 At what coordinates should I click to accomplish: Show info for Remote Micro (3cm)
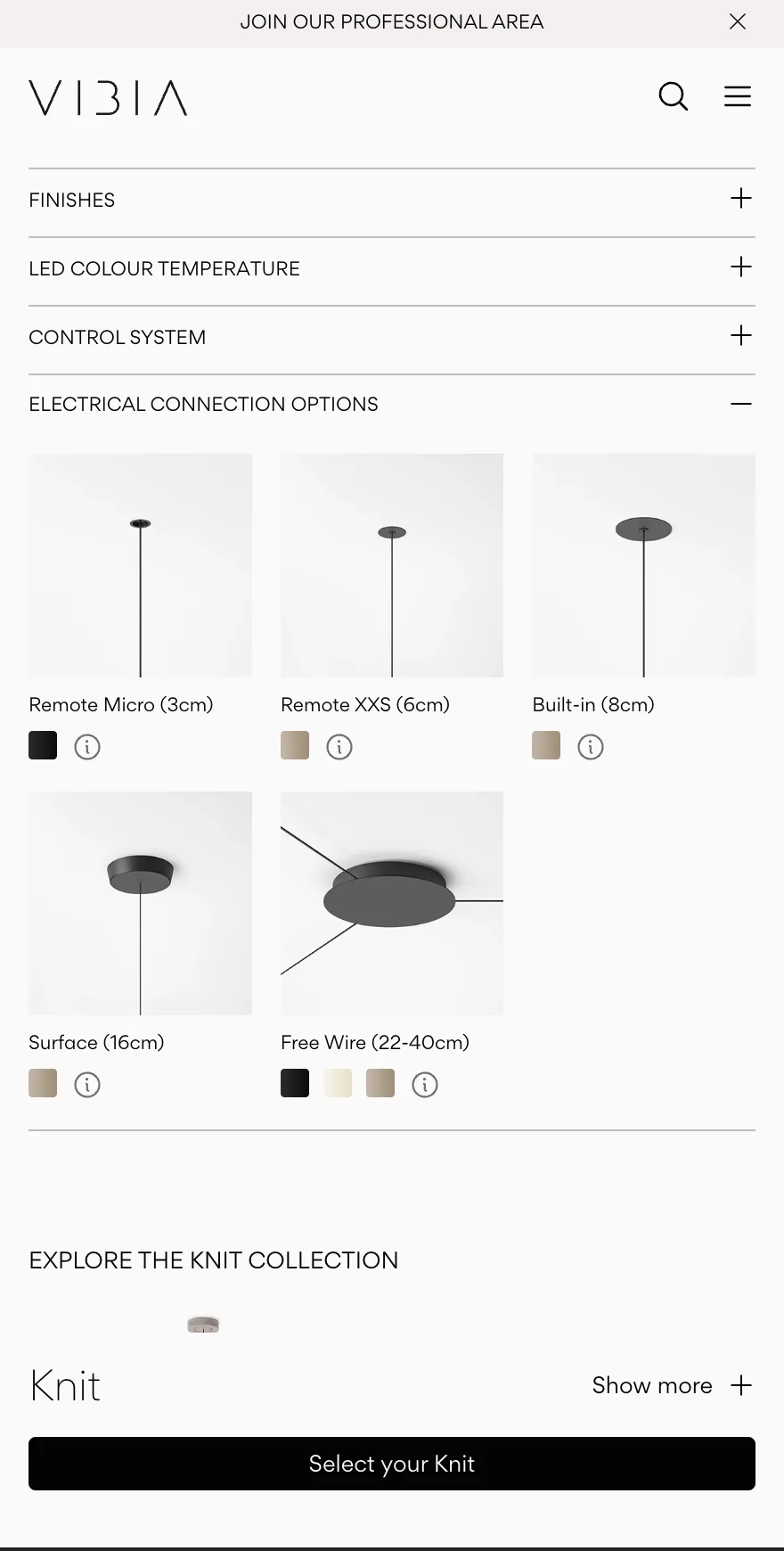(x=87, y=747)
